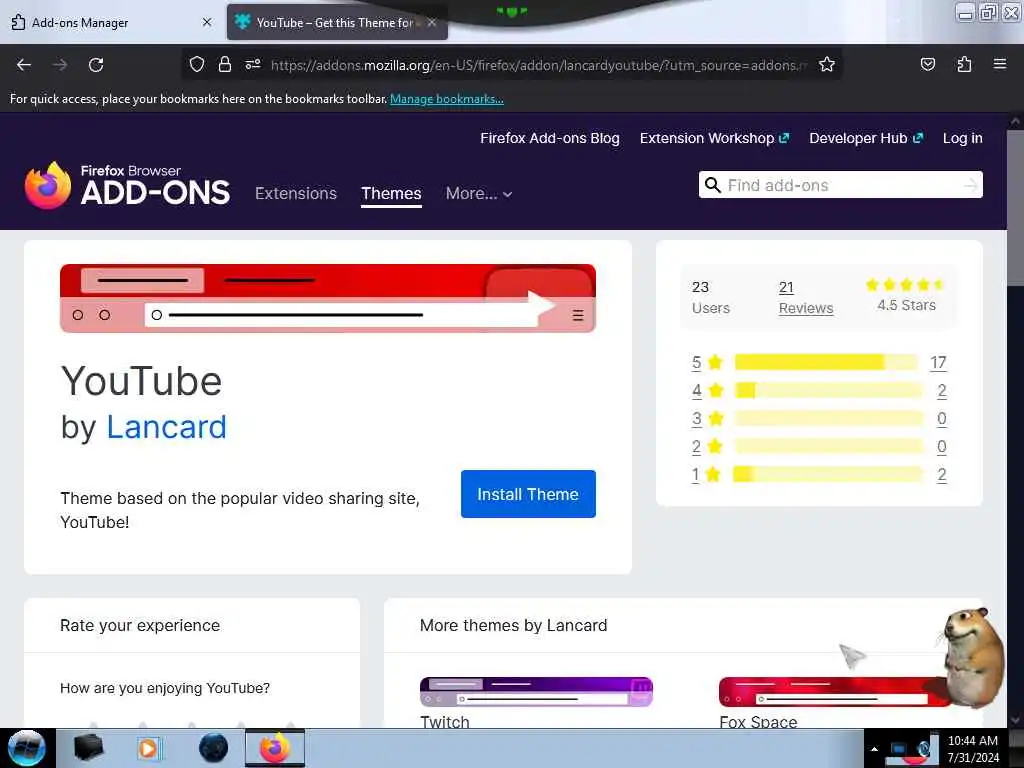Click the 23 Users count text

point(711,298)
